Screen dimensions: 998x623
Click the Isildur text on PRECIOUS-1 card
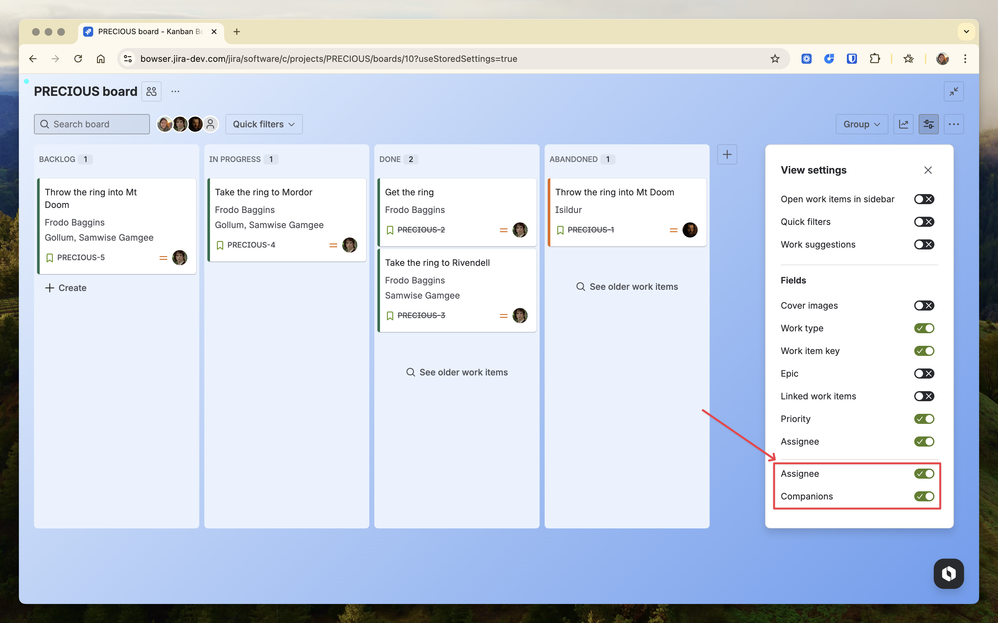(x=568, y=209)
